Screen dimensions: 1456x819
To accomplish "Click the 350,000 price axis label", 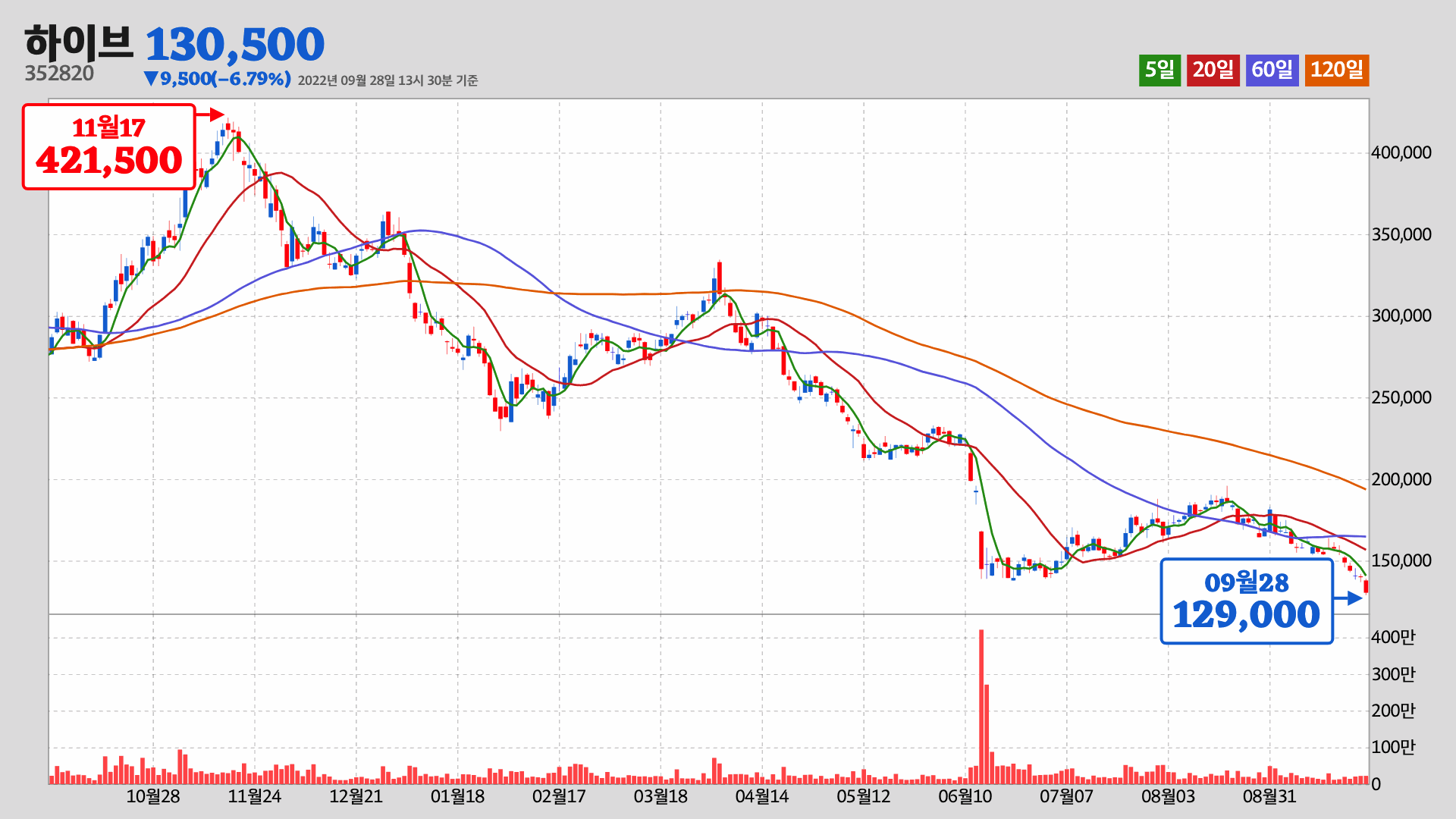I will coord(1401,235).
